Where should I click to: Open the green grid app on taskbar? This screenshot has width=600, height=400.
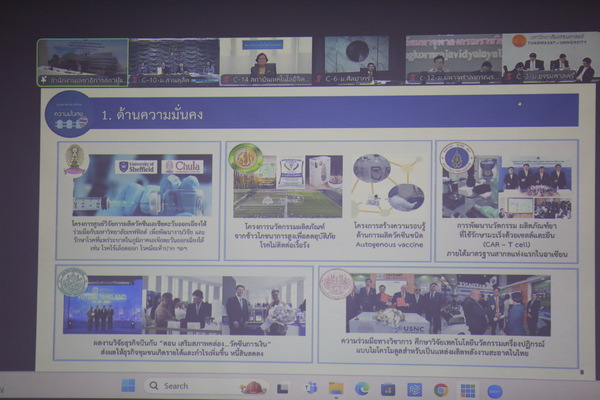[x=468, y=391]
